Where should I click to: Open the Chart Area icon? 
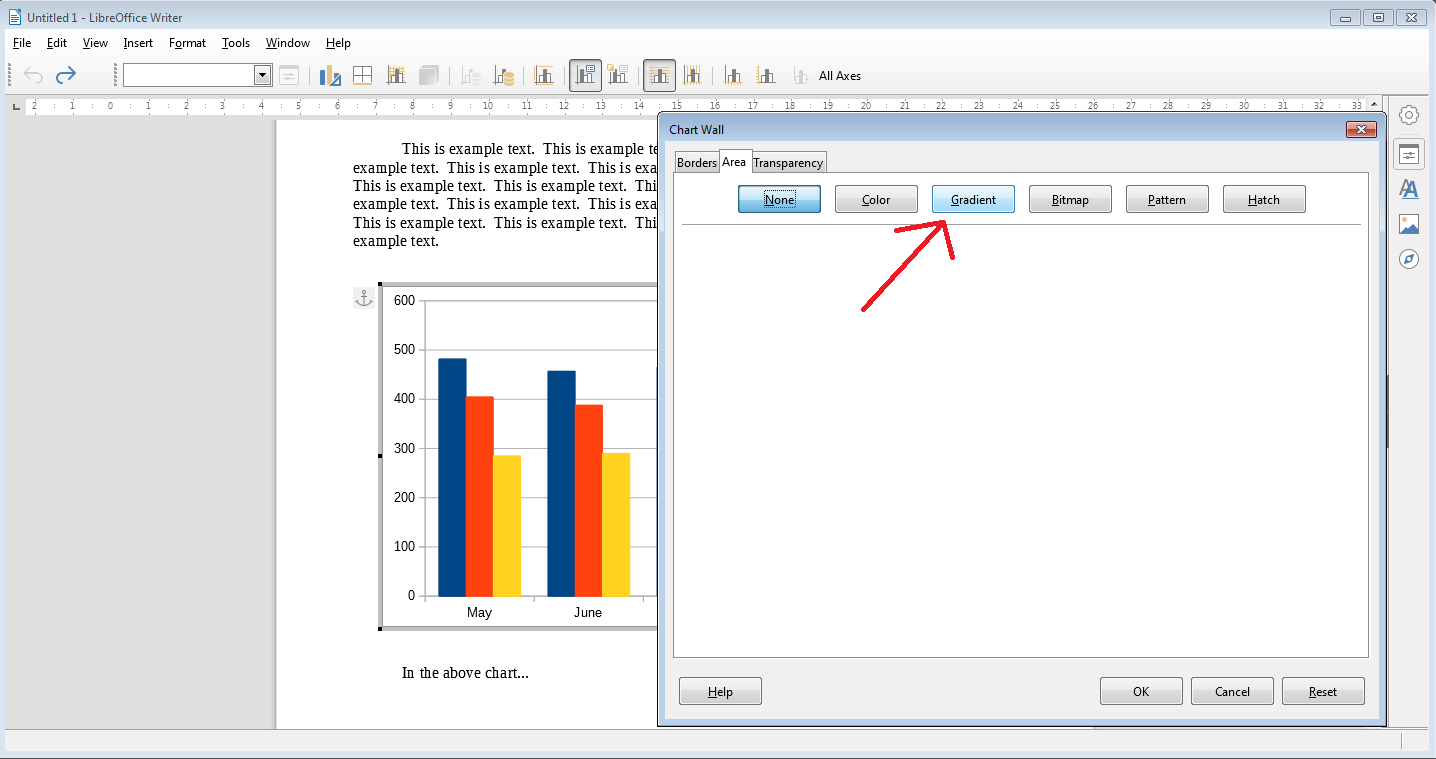(x=363, y=75)
